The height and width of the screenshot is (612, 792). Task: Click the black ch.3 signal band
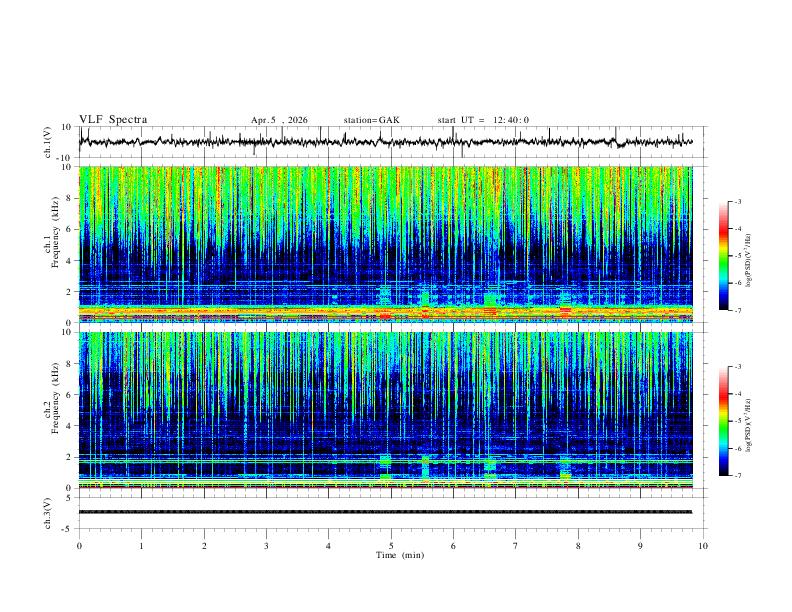385,512
